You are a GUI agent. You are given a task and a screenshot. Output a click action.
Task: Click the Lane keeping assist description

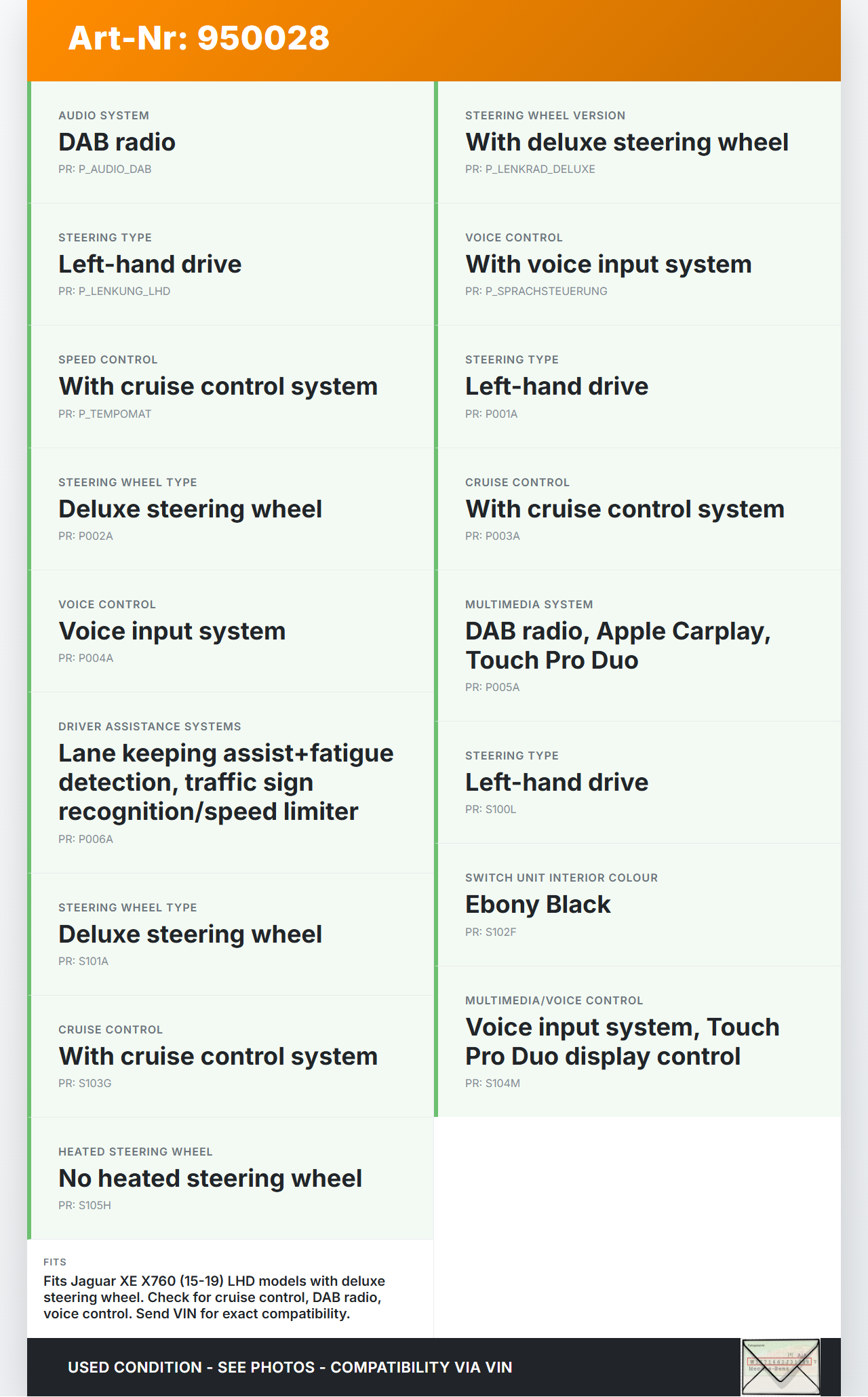[x=226, y=783]
